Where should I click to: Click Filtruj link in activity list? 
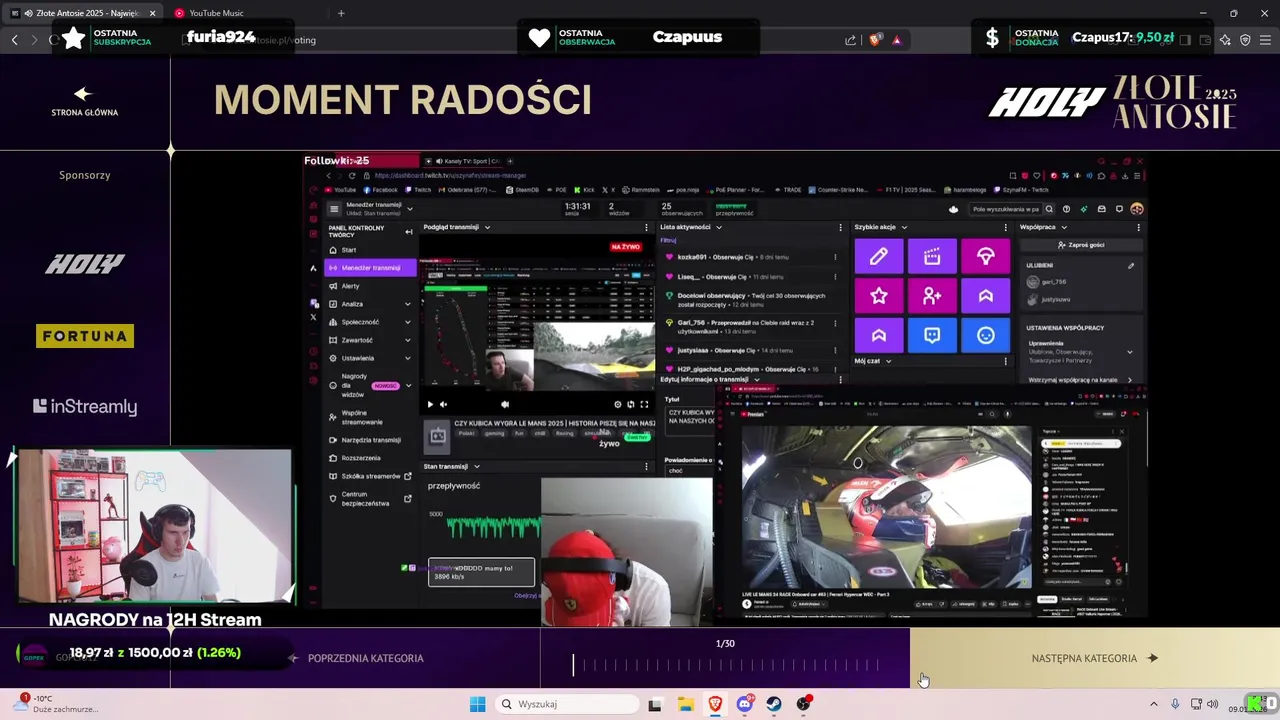pos(668,240)
